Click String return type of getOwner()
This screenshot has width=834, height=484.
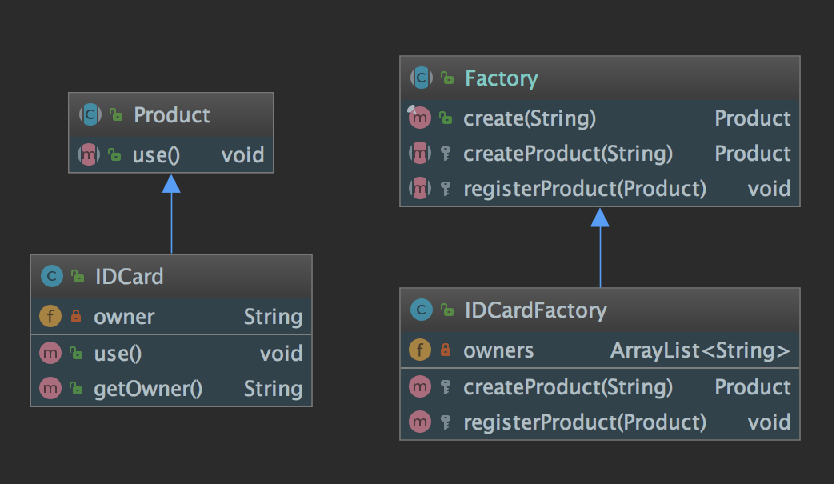click(273, 389)
